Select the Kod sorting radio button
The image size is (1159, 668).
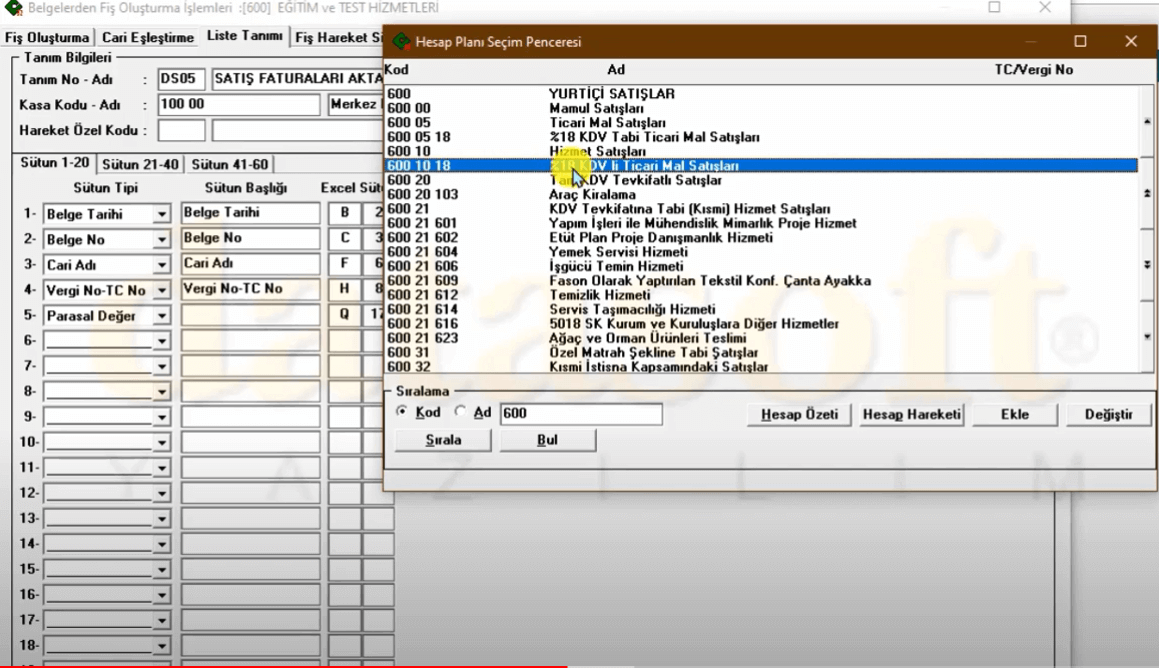[x=402, y=412]
